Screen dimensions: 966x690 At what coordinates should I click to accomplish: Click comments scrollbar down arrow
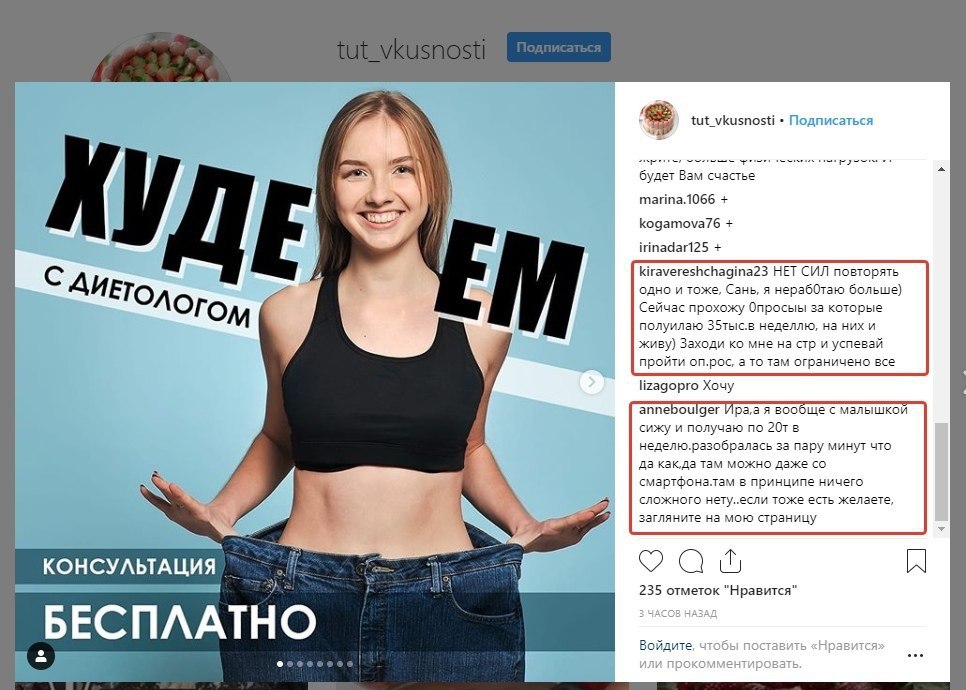pyautogui.click(x=941, y=529)
